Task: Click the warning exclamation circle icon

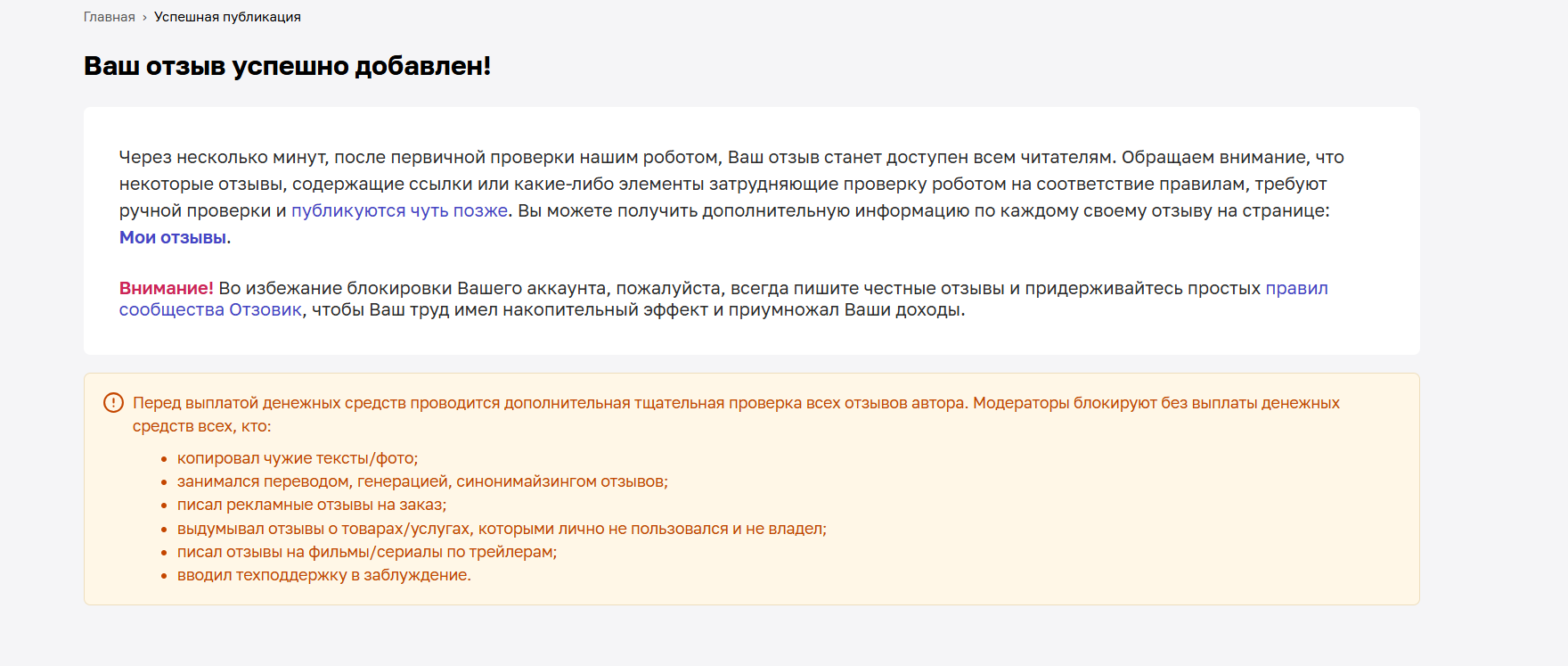Action: [114, 403]
